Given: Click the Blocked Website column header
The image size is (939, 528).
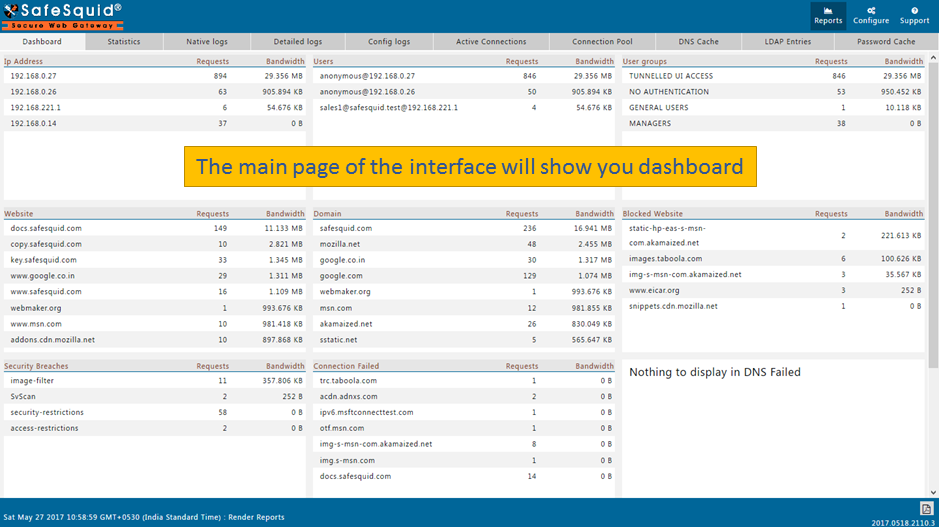Looking at the screenshot, I should point(652,214).
